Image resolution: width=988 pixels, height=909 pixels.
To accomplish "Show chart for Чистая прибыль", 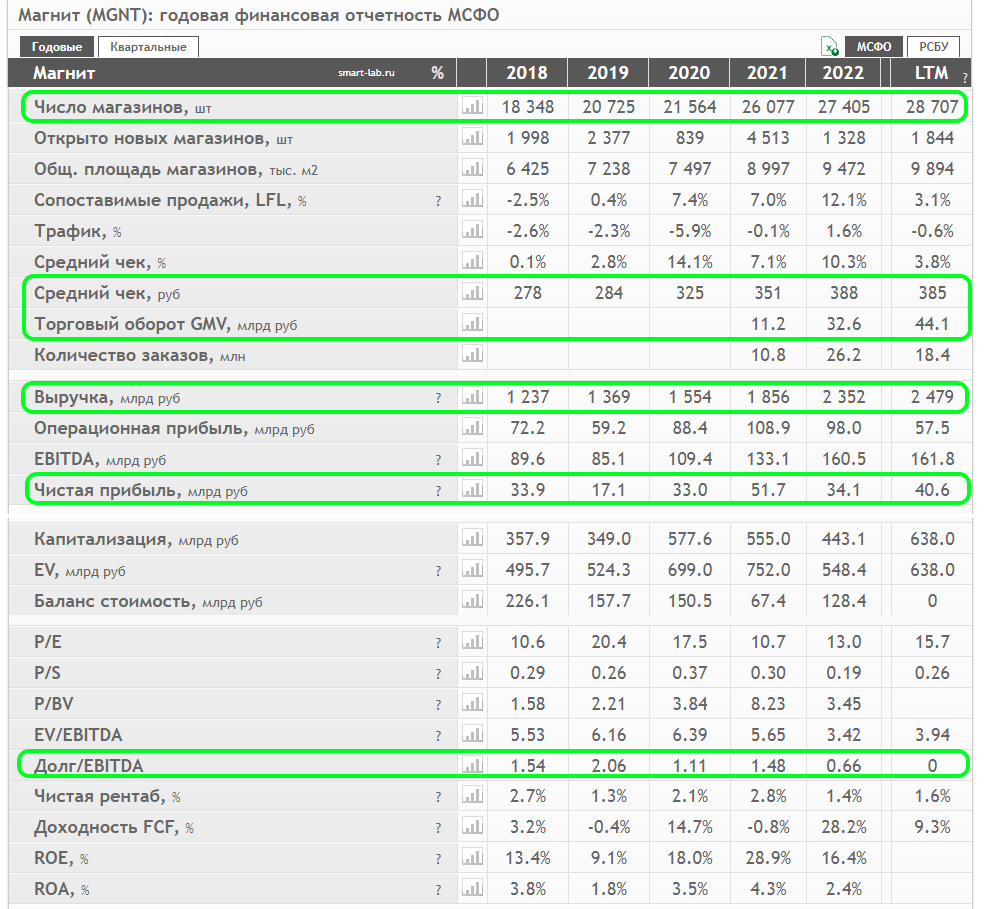I will point(472,489).
